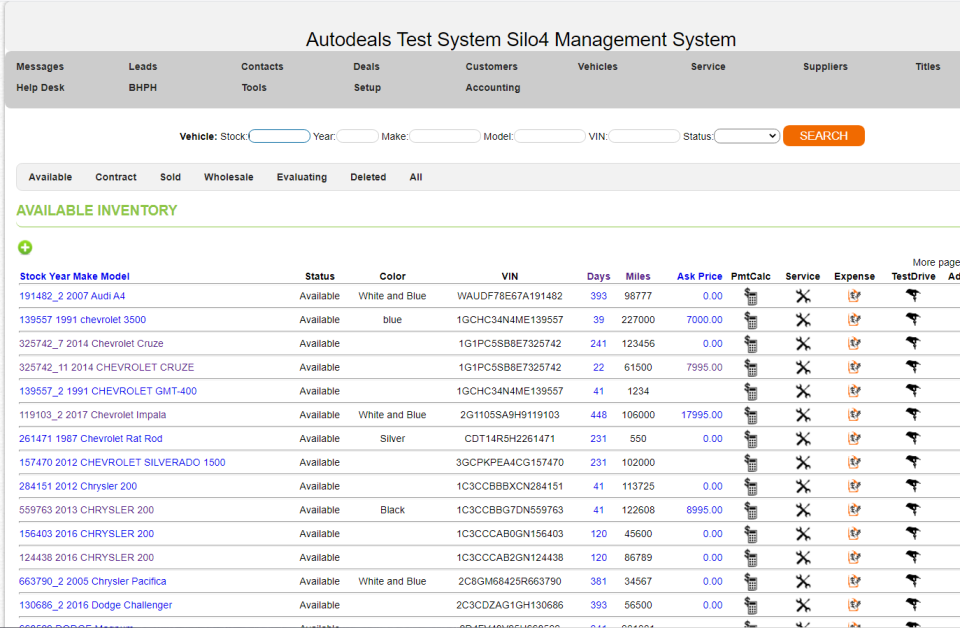Open test drive icon for 325742_11 CHEVROLET CRUZE
Viewport: 960px width, 628px height.
[x=913, y=367]
